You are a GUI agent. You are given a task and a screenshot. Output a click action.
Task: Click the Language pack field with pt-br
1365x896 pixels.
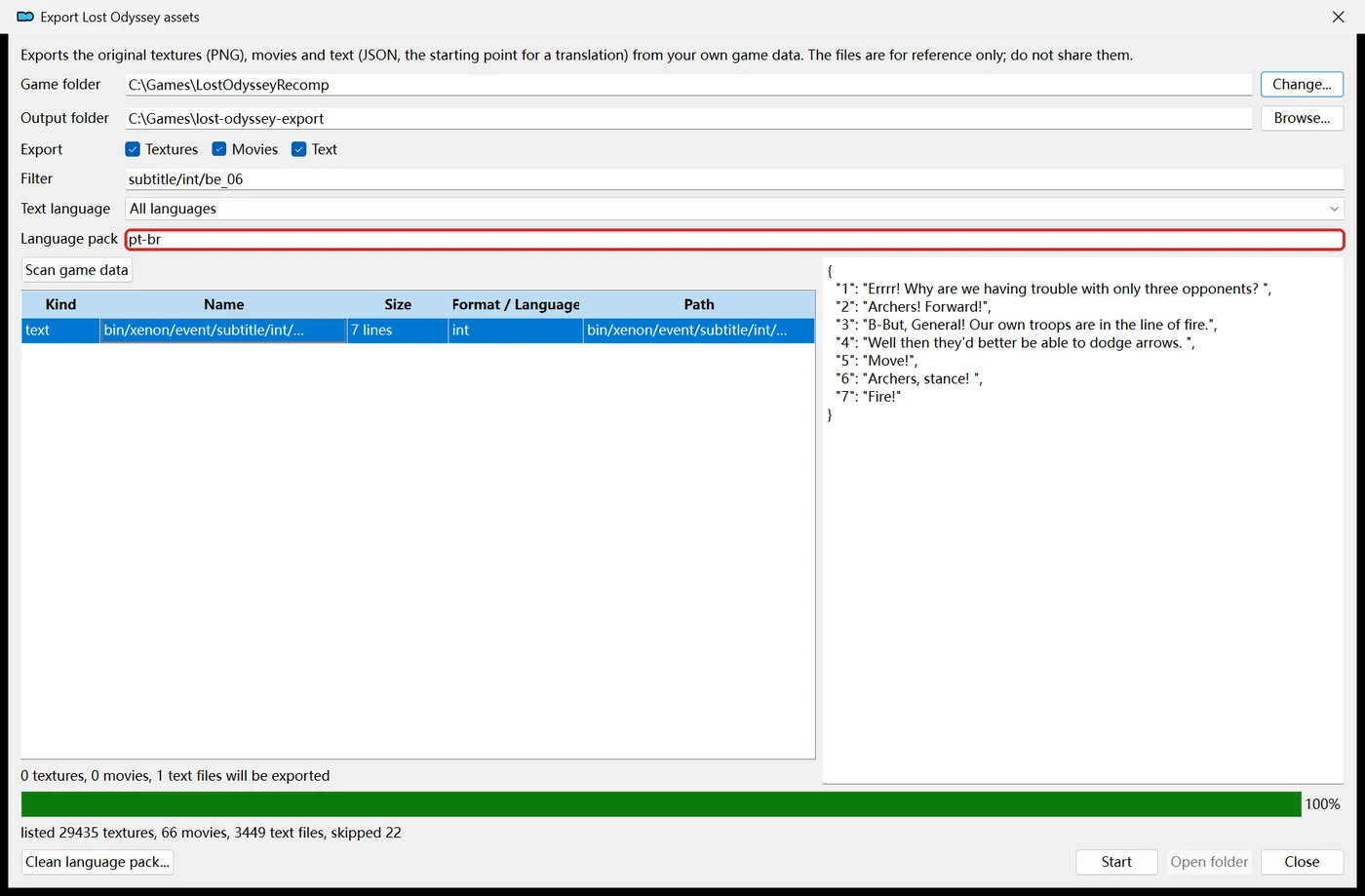(x=734, y=239)
